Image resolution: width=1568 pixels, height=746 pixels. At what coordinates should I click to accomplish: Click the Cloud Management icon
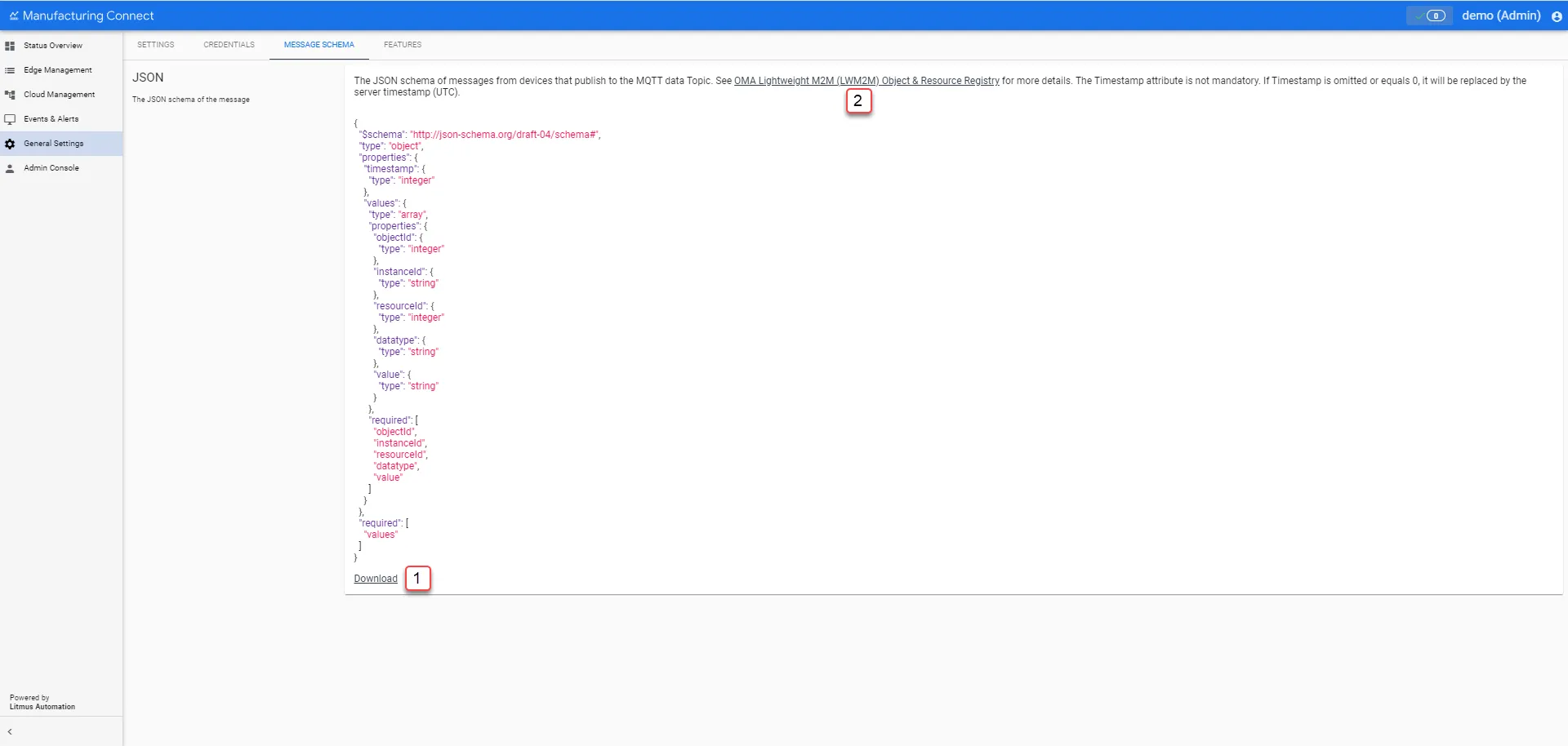pyautogui.click(x=10, y=95)
